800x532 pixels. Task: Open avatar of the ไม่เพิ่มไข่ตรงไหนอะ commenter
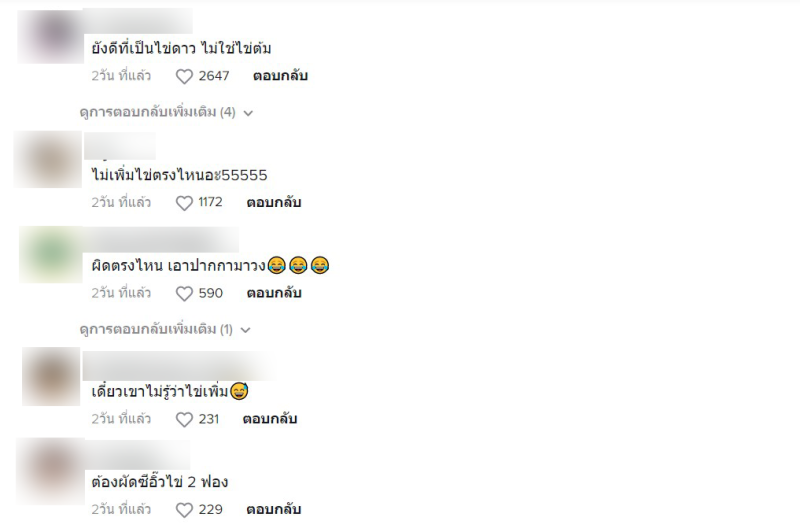point(48,160)
